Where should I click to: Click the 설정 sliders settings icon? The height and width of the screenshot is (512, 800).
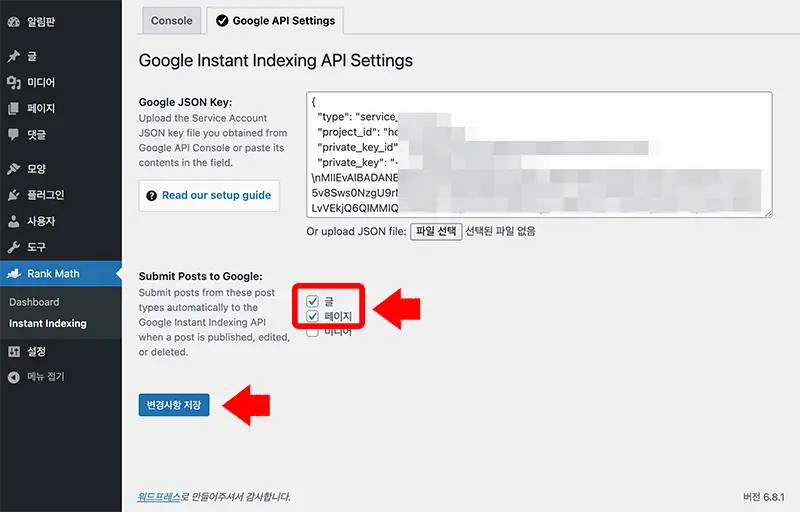[x=14, y=351]
